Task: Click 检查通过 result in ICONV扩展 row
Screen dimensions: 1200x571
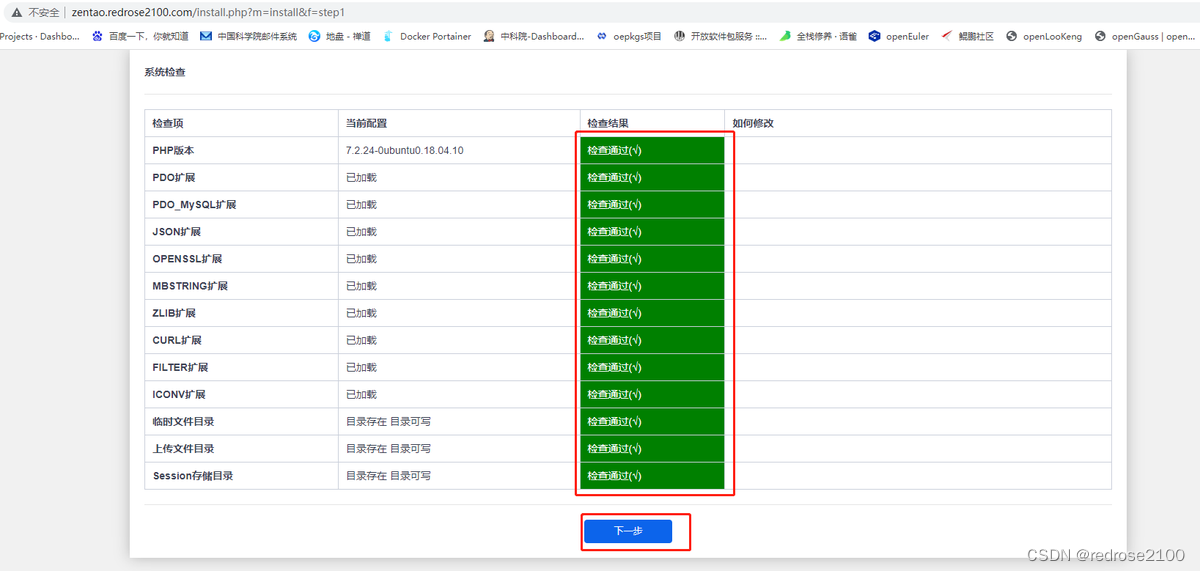Action: click(x=652, y=394)
